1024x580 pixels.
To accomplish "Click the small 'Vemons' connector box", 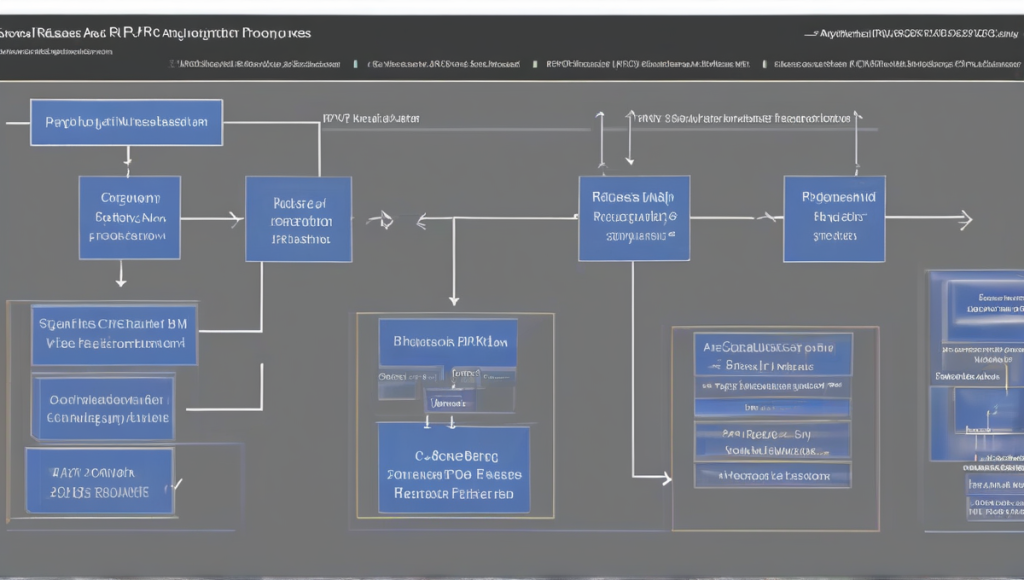I will (449, 401).
